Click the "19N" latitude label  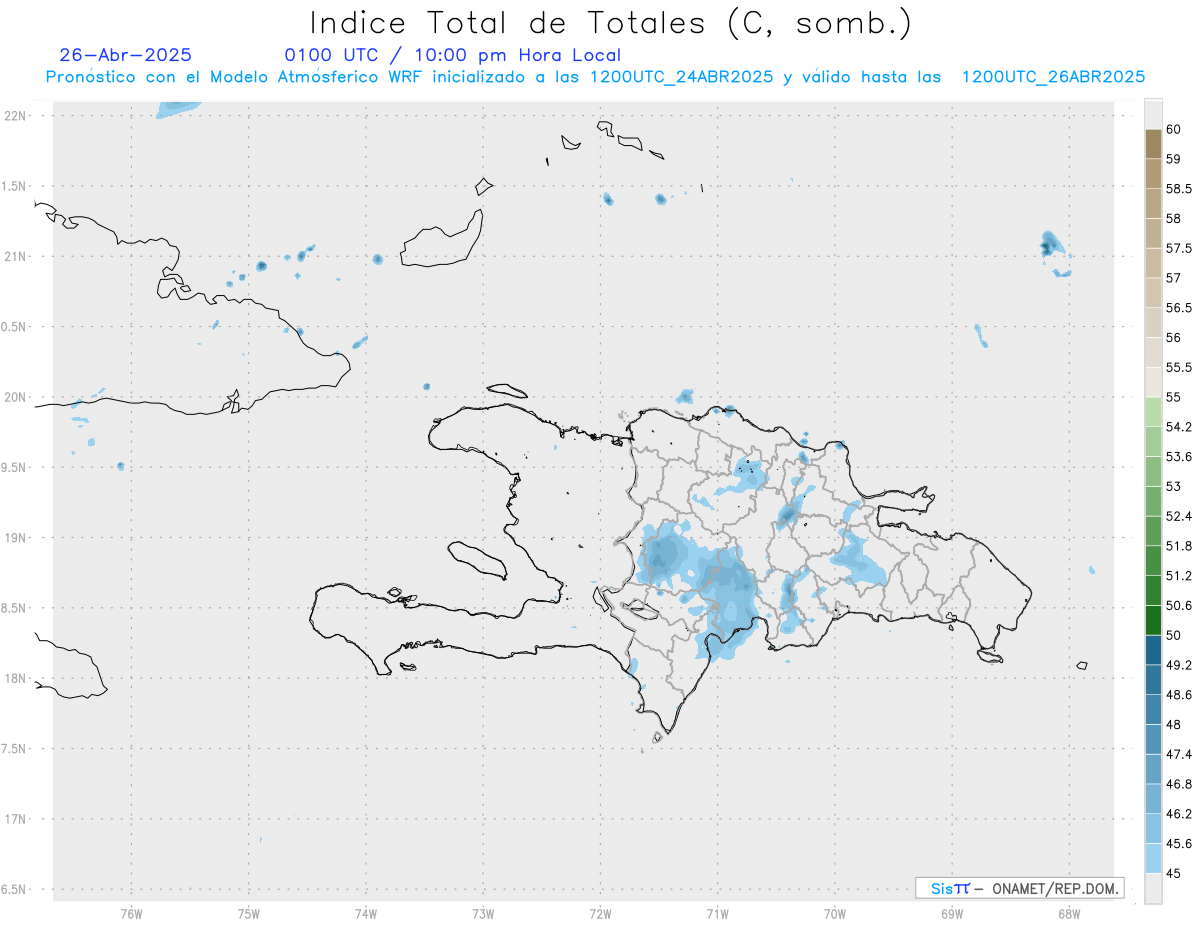pyautogui.click(x=16, y=537)
